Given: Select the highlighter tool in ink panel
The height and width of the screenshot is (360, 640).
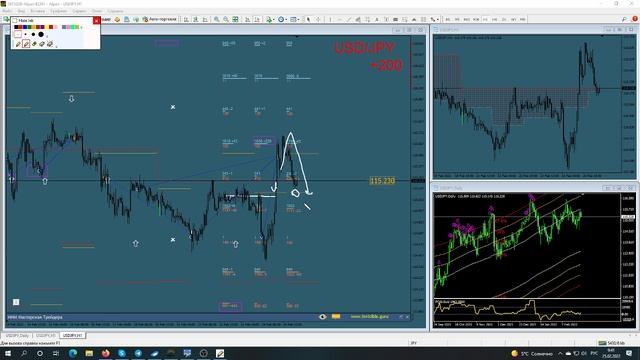Looking at the screenshot, I should click(26, 44).
